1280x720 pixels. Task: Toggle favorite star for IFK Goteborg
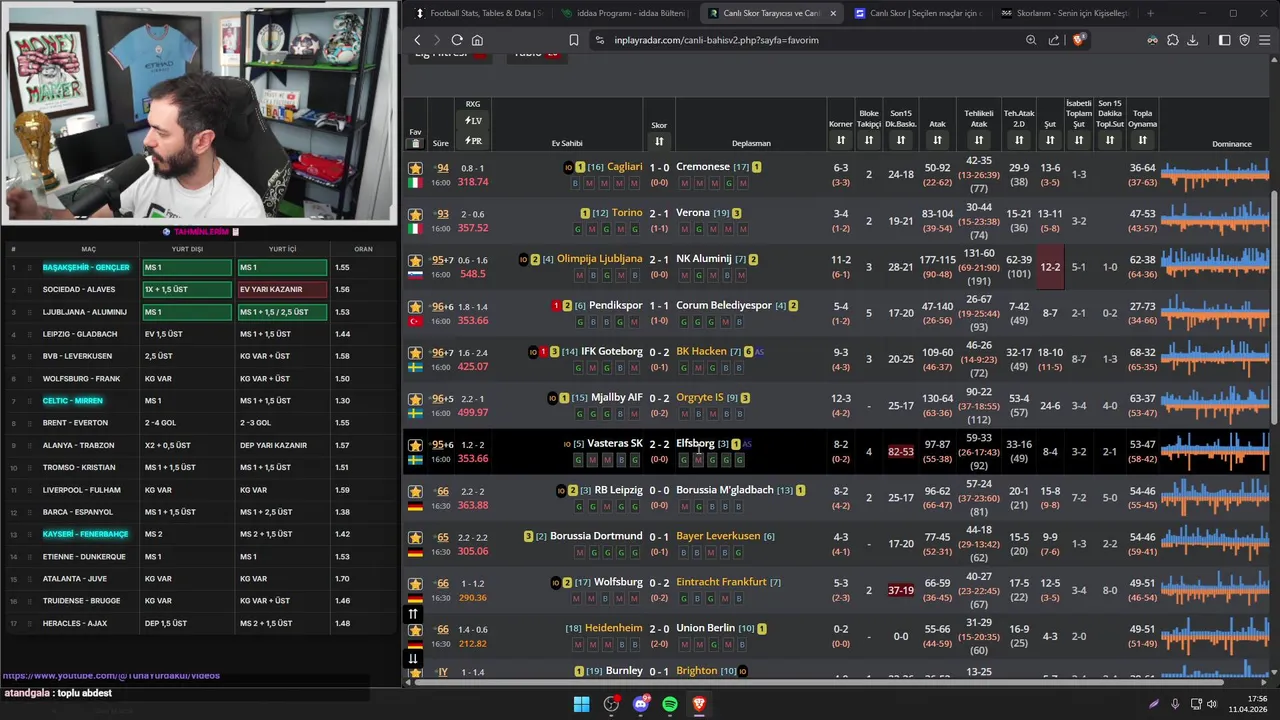point(415,352)
